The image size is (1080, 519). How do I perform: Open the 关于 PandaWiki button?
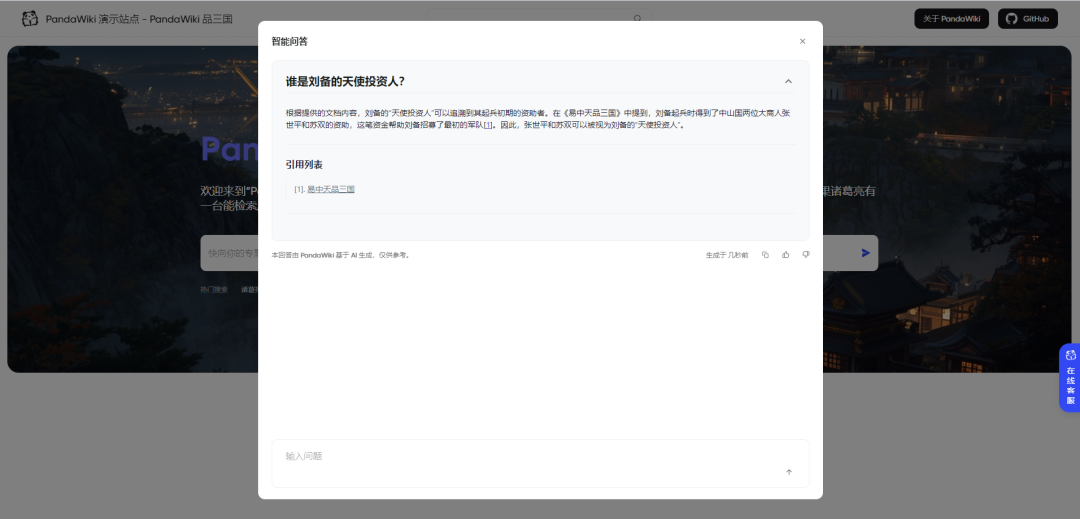[x=950, y=18]
